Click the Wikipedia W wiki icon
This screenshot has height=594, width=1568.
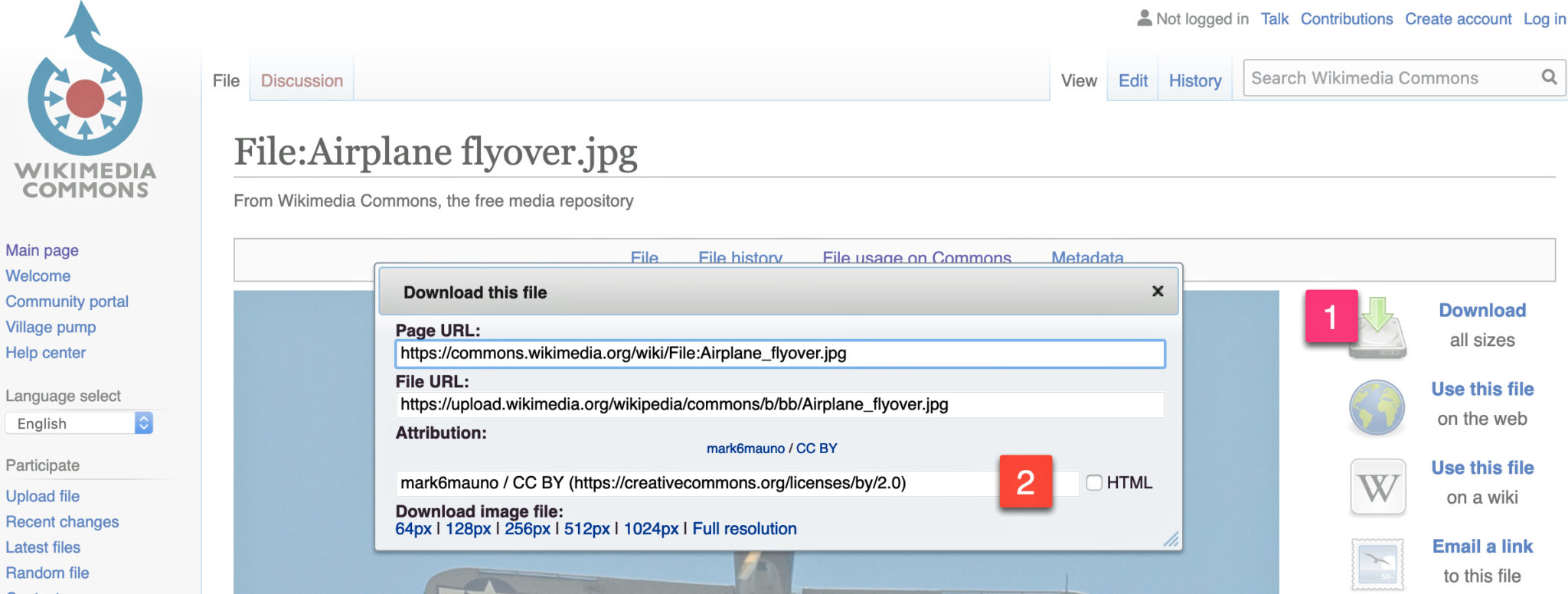coord(1377,487)
